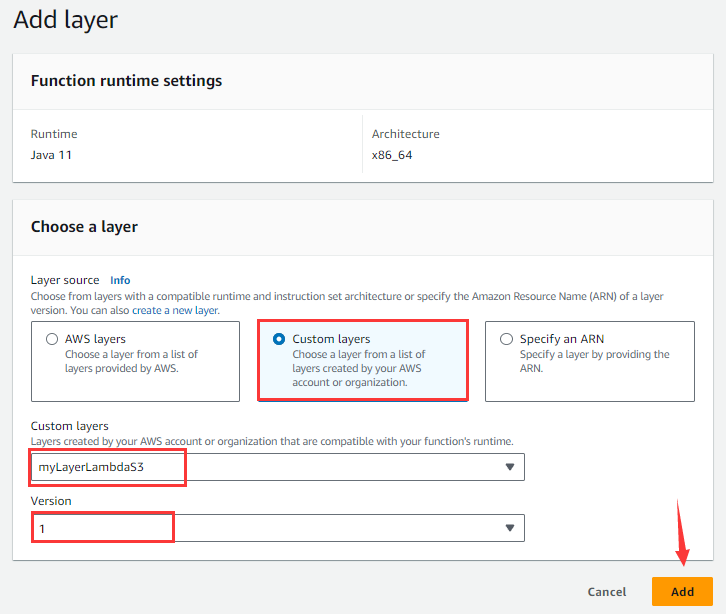Screen dimensions: 726x614
Task: Open the myLayerLambdaS3 custom layers dropdown
Action: [x=270, y=467]
